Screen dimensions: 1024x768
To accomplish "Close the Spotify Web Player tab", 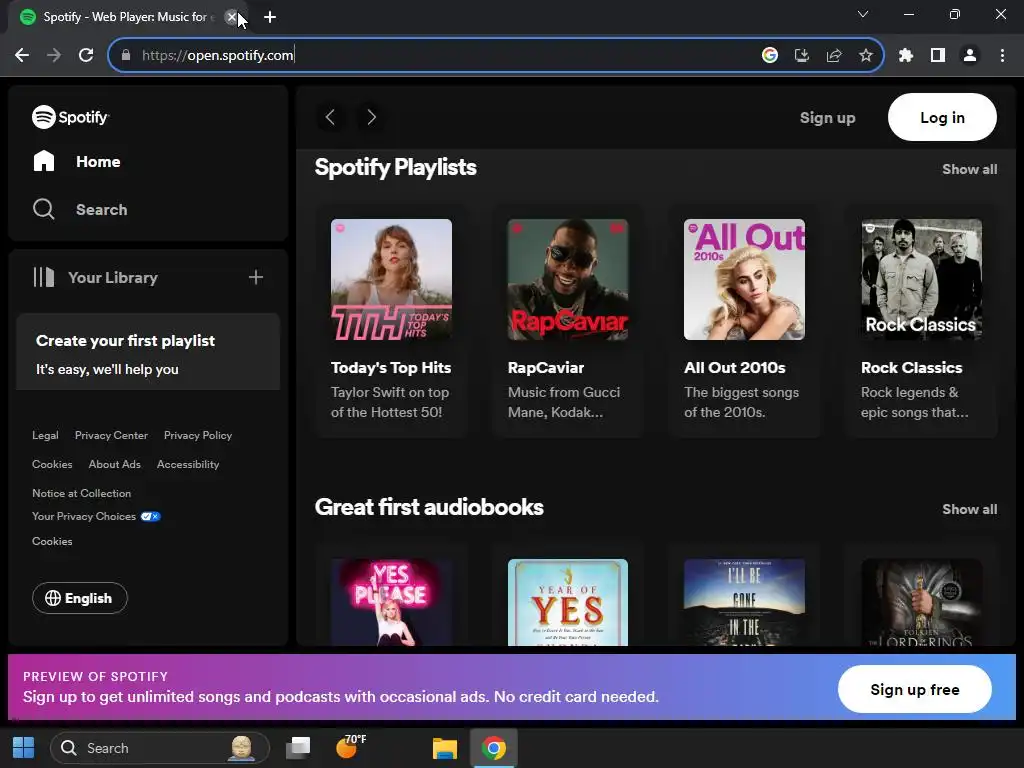I will (x=231, y=17).
